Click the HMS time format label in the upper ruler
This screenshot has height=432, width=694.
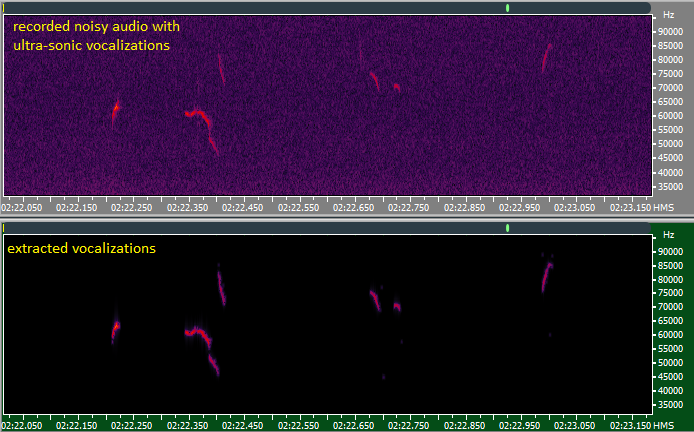[663, 207]
